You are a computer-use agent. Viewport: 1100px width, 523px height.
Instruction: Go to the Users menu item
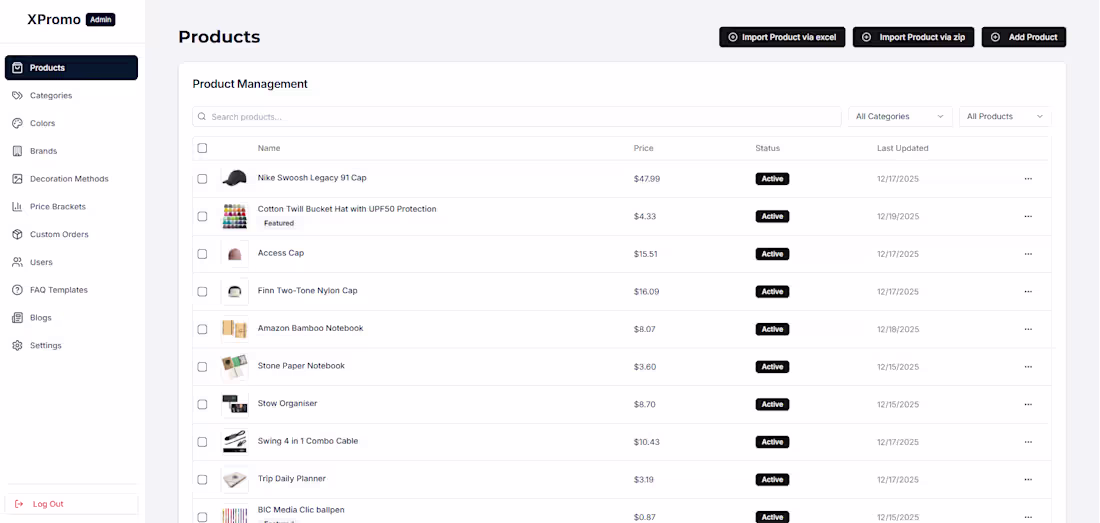click(41, 262)
